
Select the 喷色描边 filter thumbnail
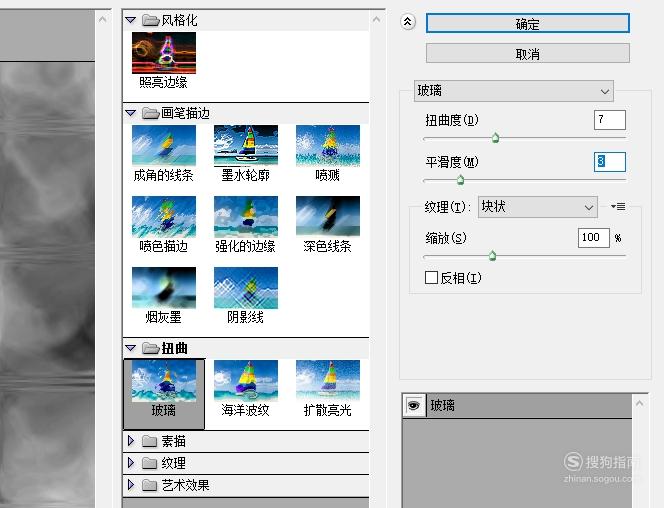[x=163, y=216]
